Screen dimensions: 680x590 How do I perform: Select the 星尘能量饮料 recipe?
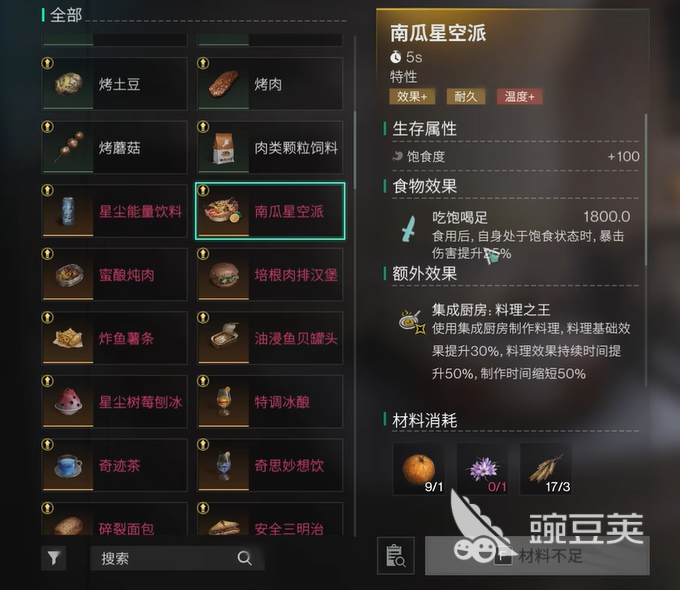coord(114,211)
